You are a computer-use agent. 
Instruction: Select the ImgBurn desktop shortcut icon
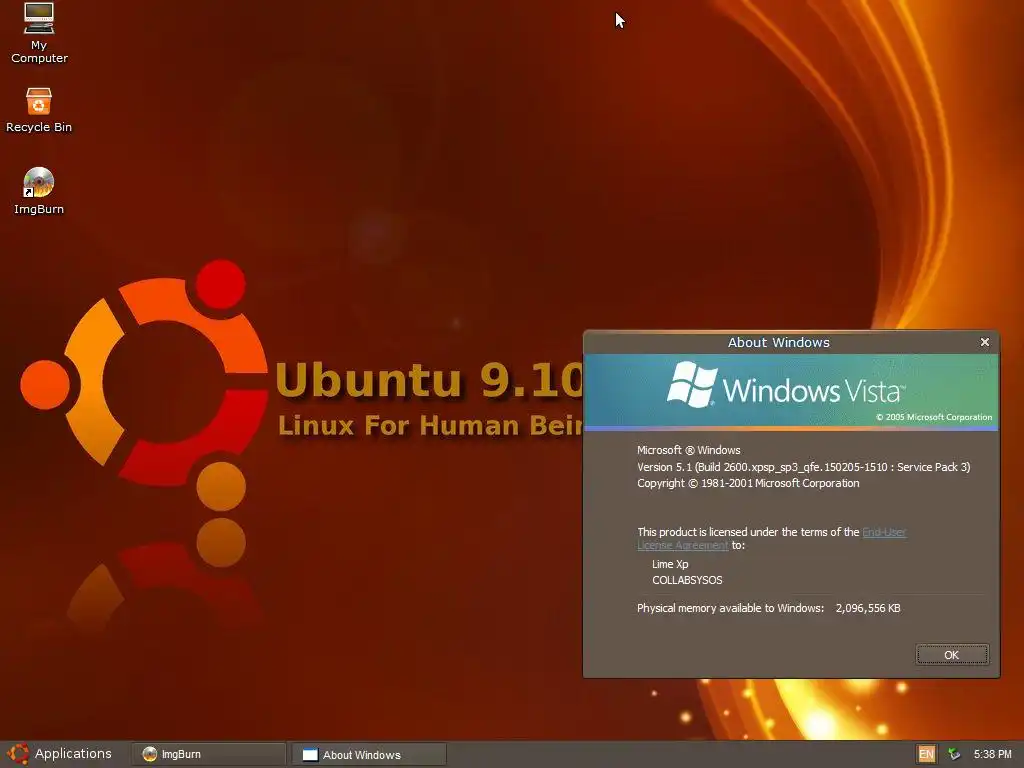click(x=39, y=190)
